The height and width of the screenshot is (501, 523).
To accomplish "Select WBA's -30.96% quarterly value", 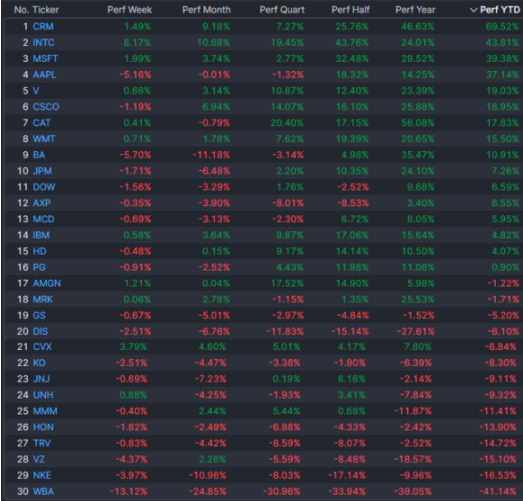I will point(282,491).
